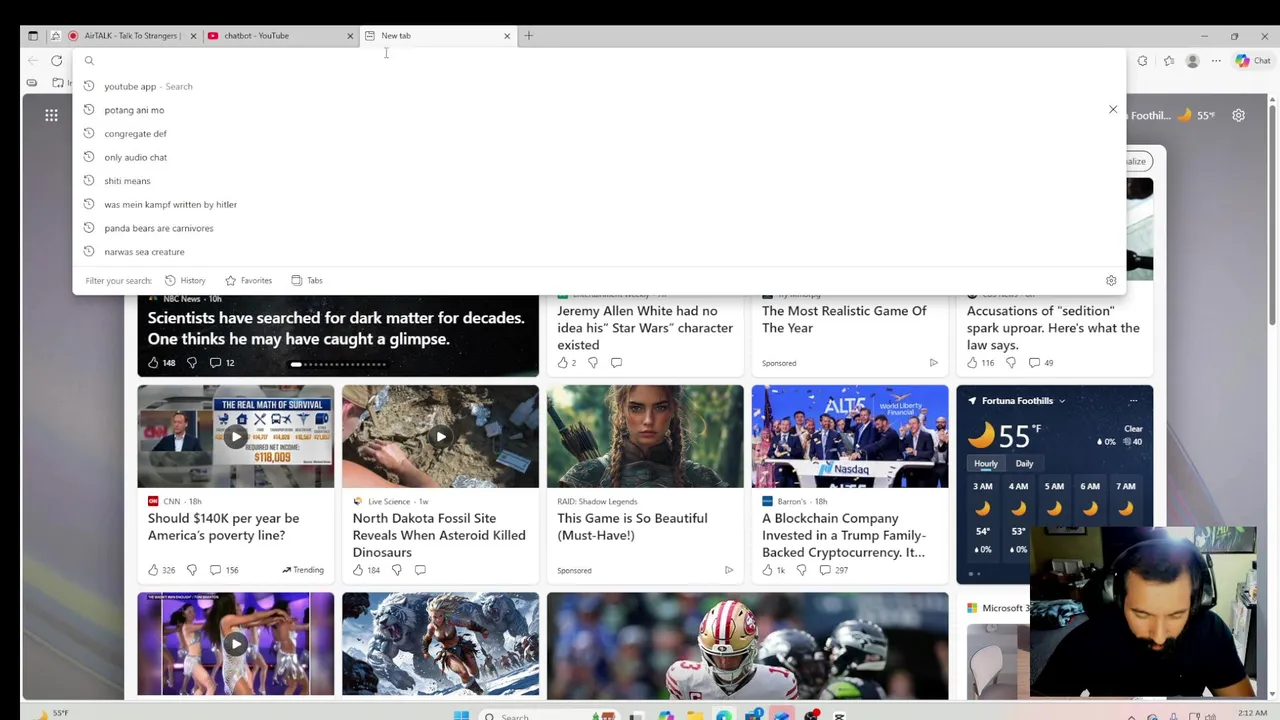
Task: Expand the Fortuna Foothills location dropdown
Action: tap(1062, 401)
